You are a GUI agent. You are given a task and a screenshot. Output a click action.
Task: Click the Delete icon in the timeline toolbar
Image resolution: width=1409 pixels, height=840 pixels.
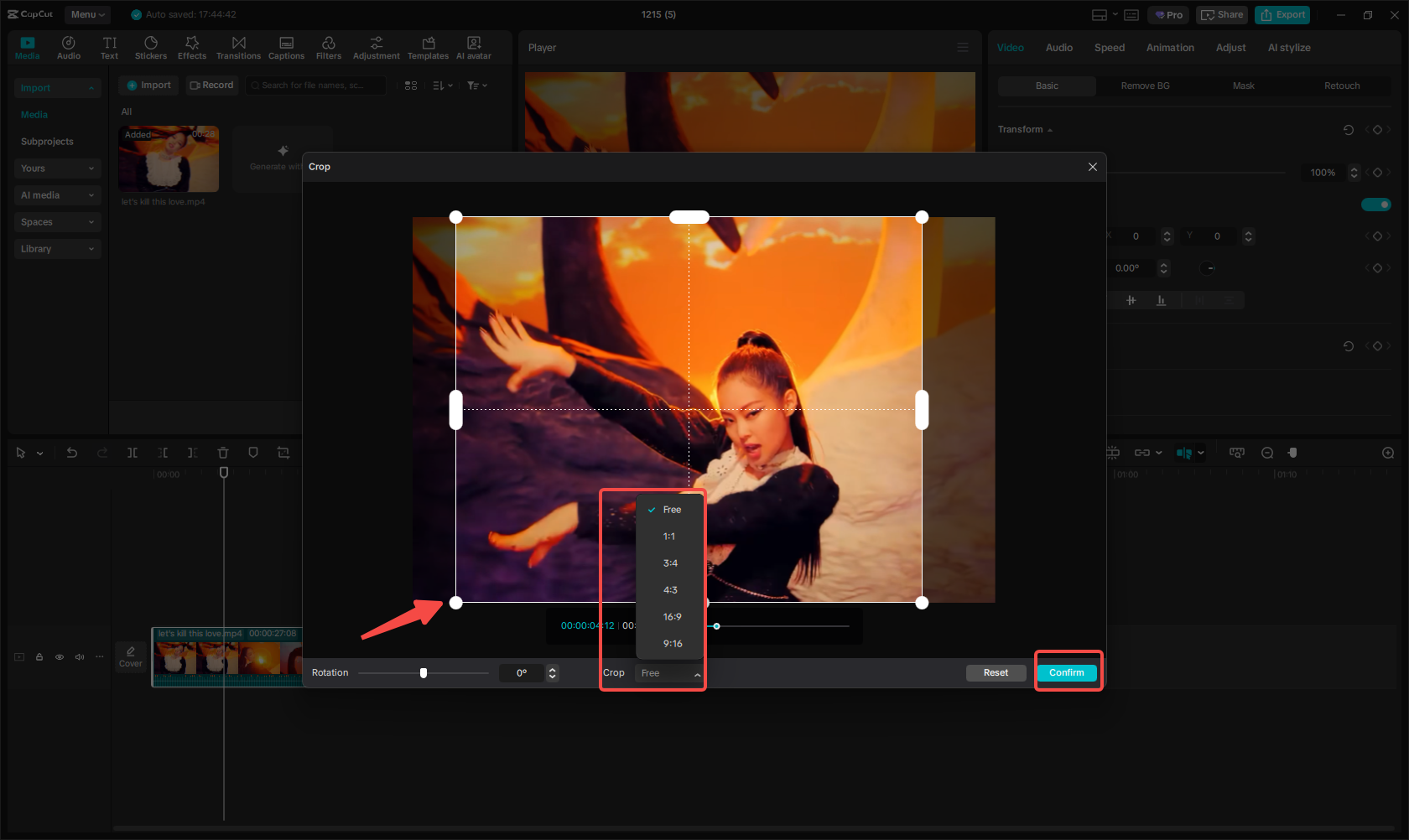point(223,453)
